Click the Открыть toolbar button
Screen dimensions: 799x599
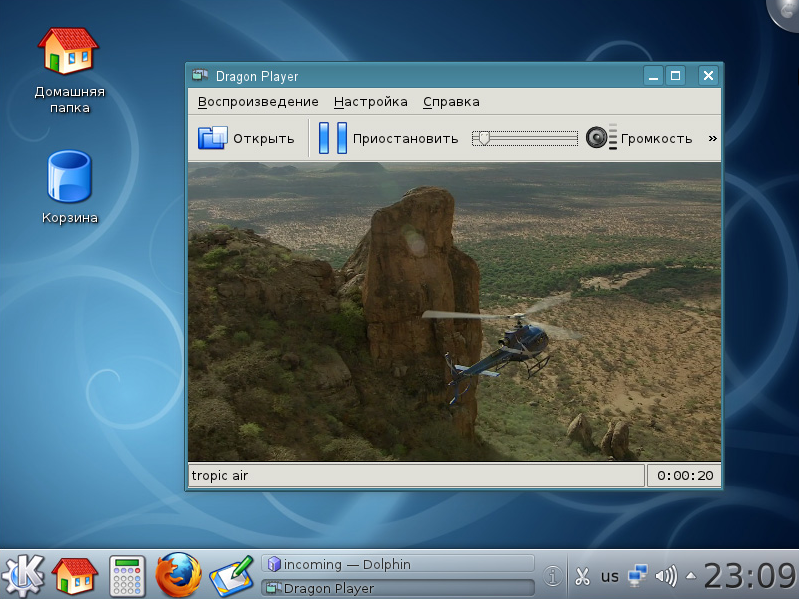click(246, 138)
